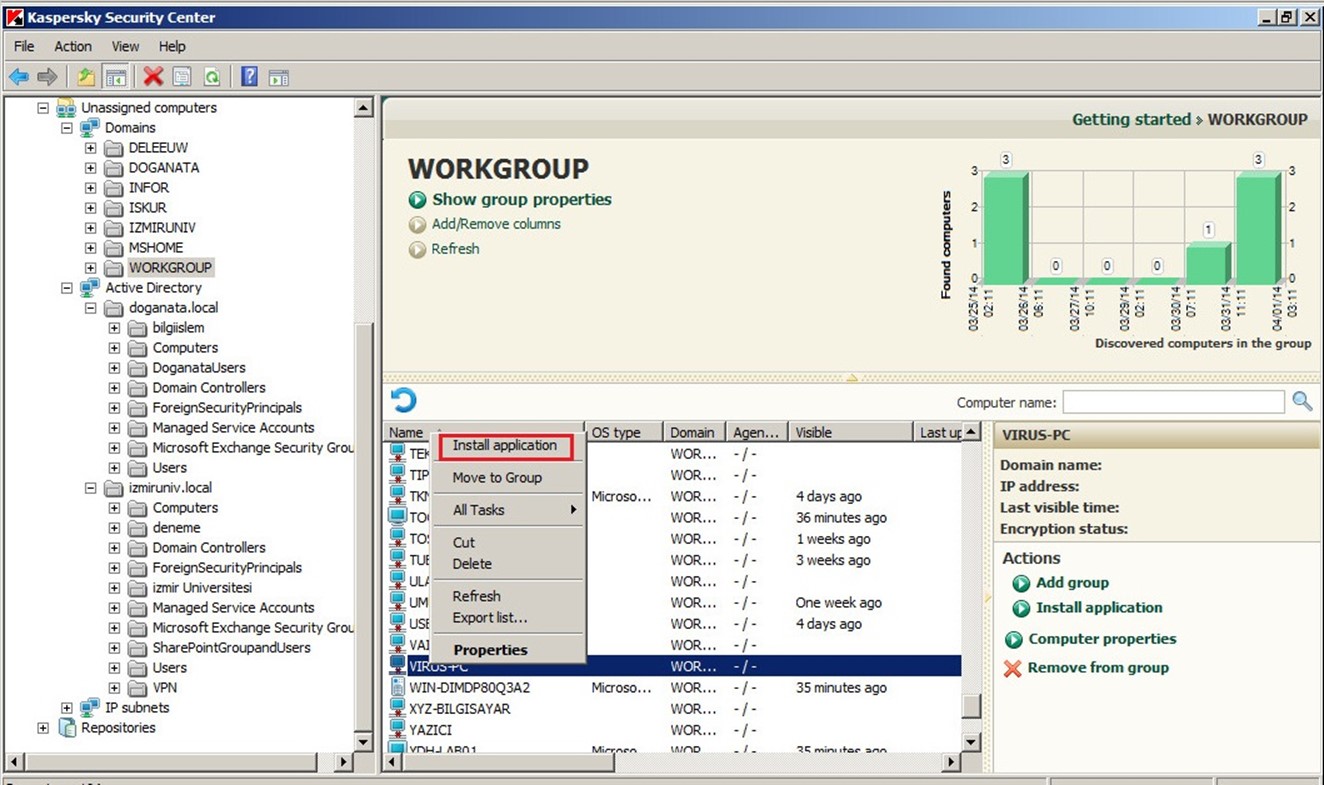Click the blue circular refresh icon above list
1324x785 pixels.
[x=403, y=401]
